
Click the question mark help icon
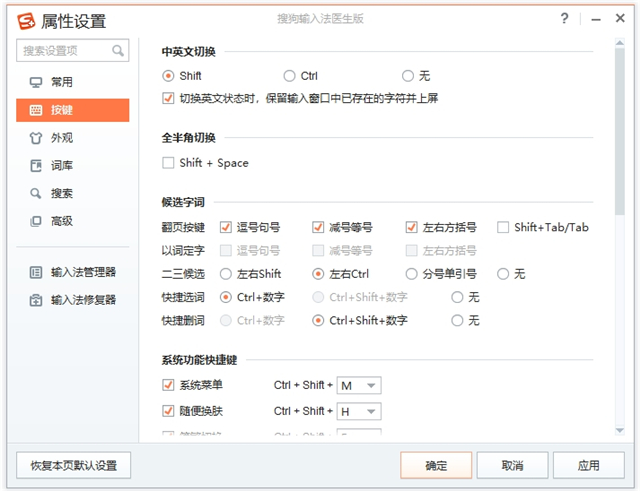[565, 19]
